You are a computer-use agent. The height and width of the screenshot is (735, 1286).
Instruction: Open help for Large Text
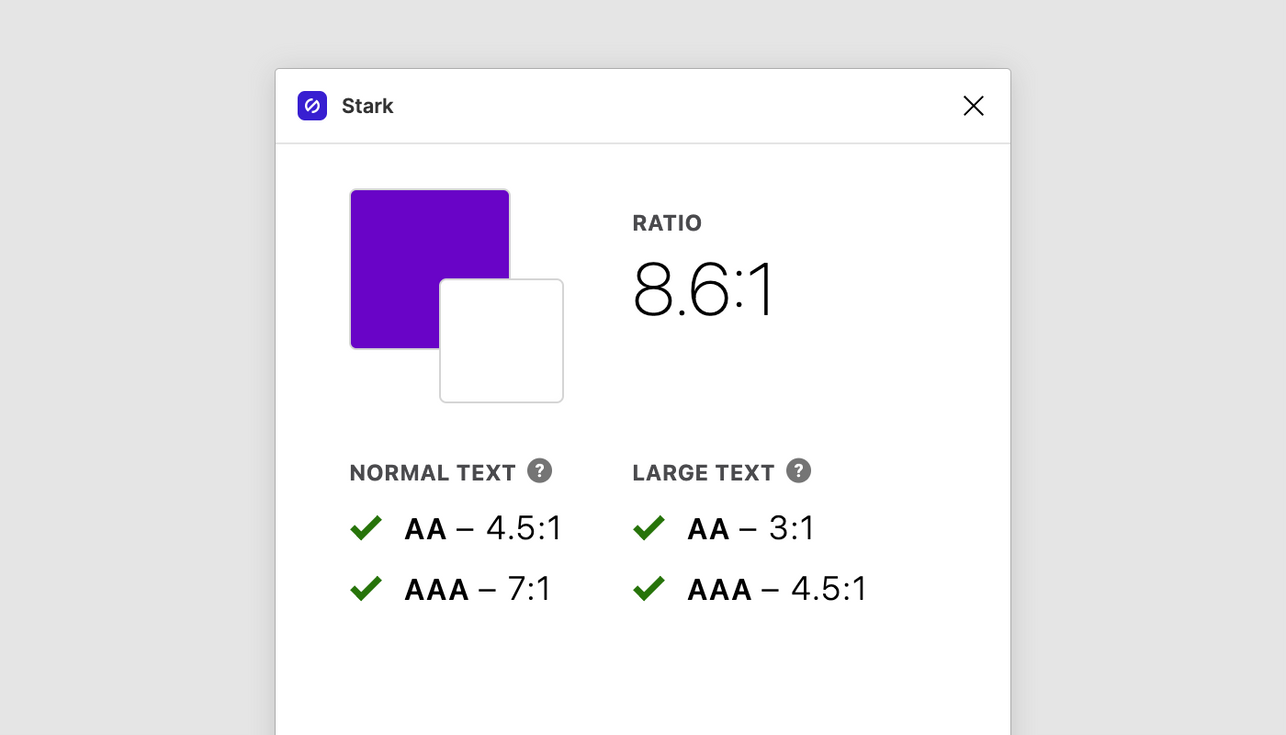pyautogui.click(x=798, y=471)
